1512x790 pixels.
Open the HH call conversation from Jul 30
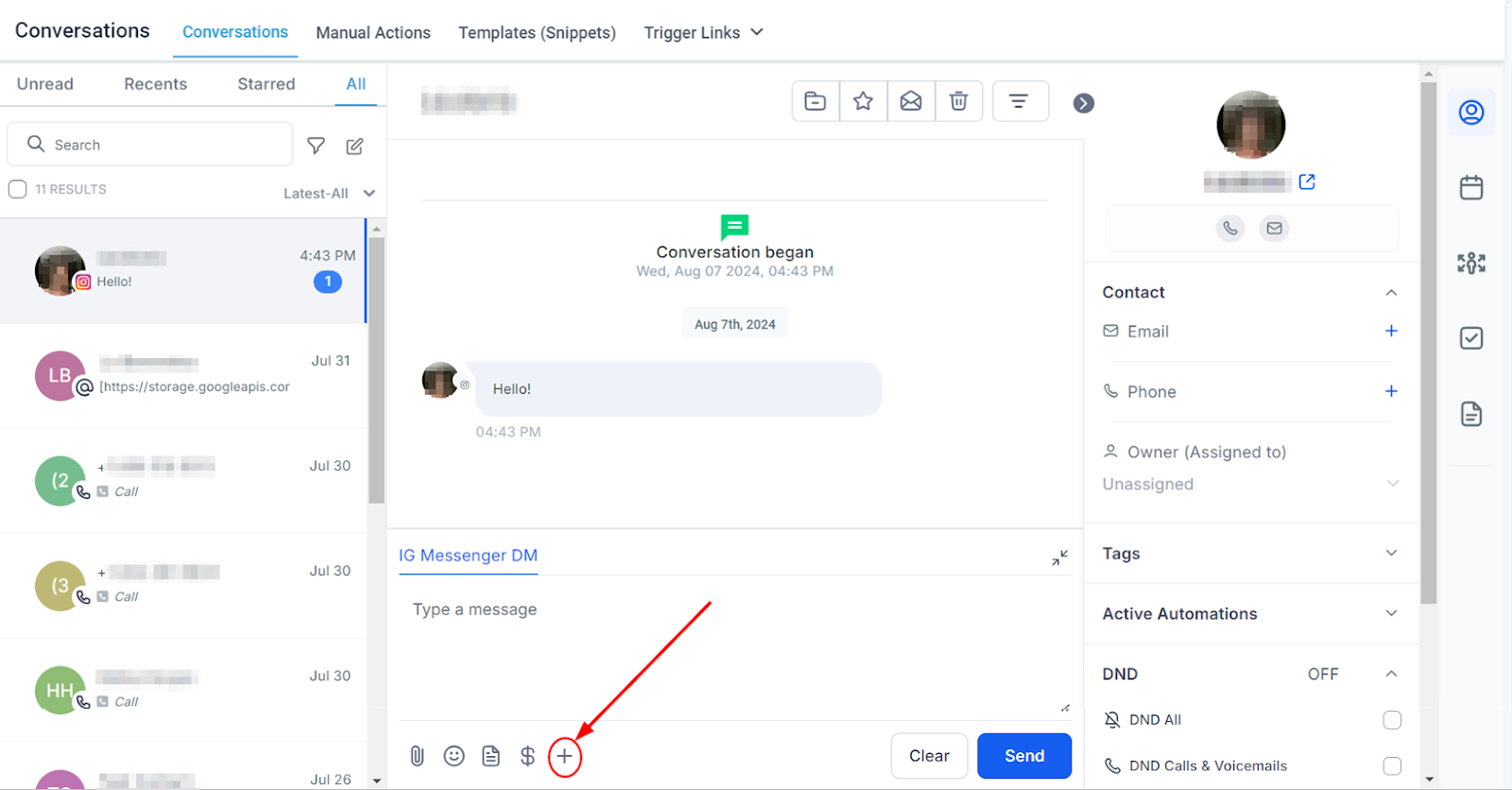[183, 691]
